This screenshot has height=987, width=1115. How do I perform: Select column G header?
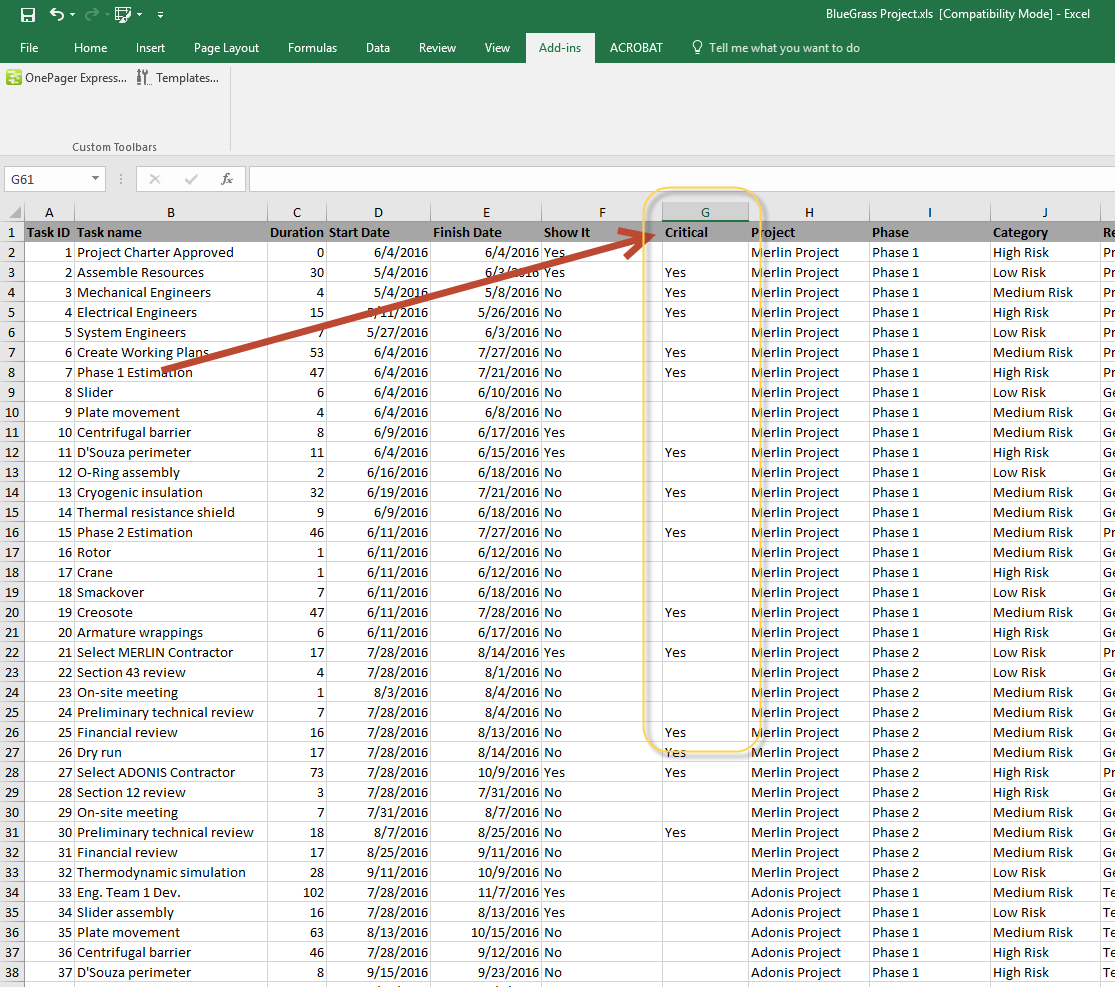pos(705,212)
